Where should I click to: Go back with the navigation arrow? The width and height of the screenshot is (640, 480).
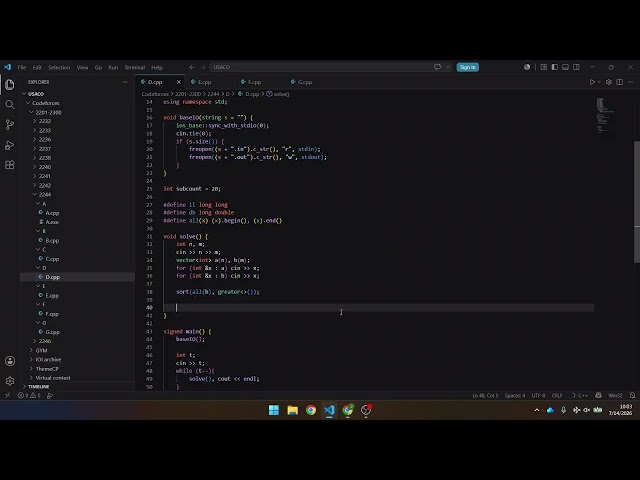click(x=192, y=67)
